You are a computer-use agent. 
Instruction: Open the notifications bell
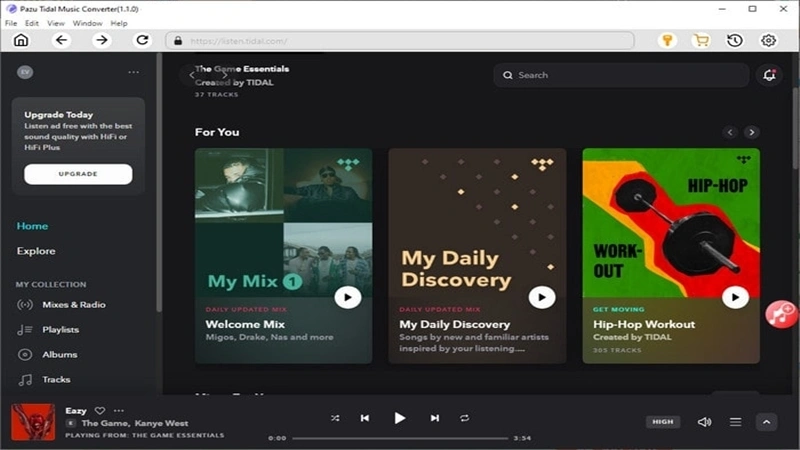(769, 75)
